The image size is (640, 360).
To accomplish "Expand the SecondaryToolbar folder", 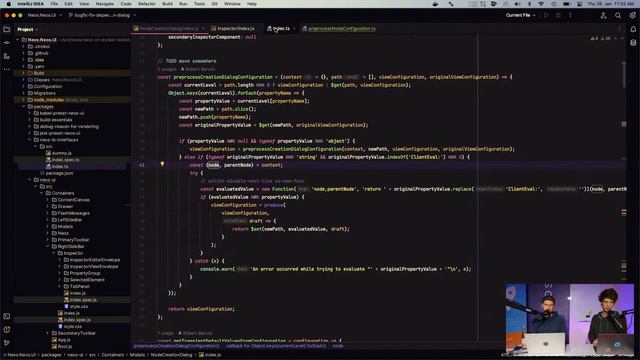I will tap(47, 333).
